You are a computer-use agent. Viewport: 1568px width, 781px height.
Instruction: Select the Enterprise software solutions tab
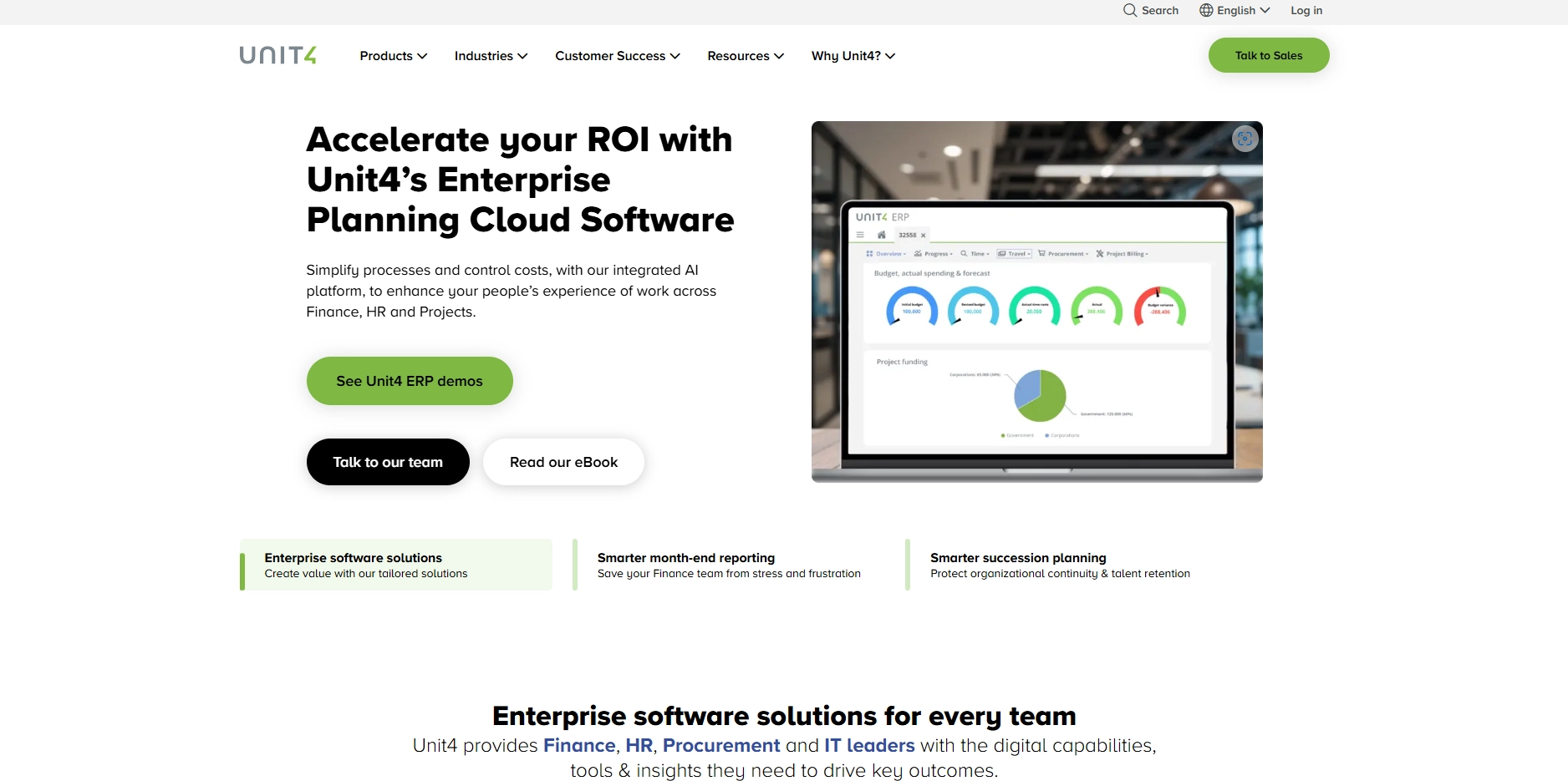(396, 565)
